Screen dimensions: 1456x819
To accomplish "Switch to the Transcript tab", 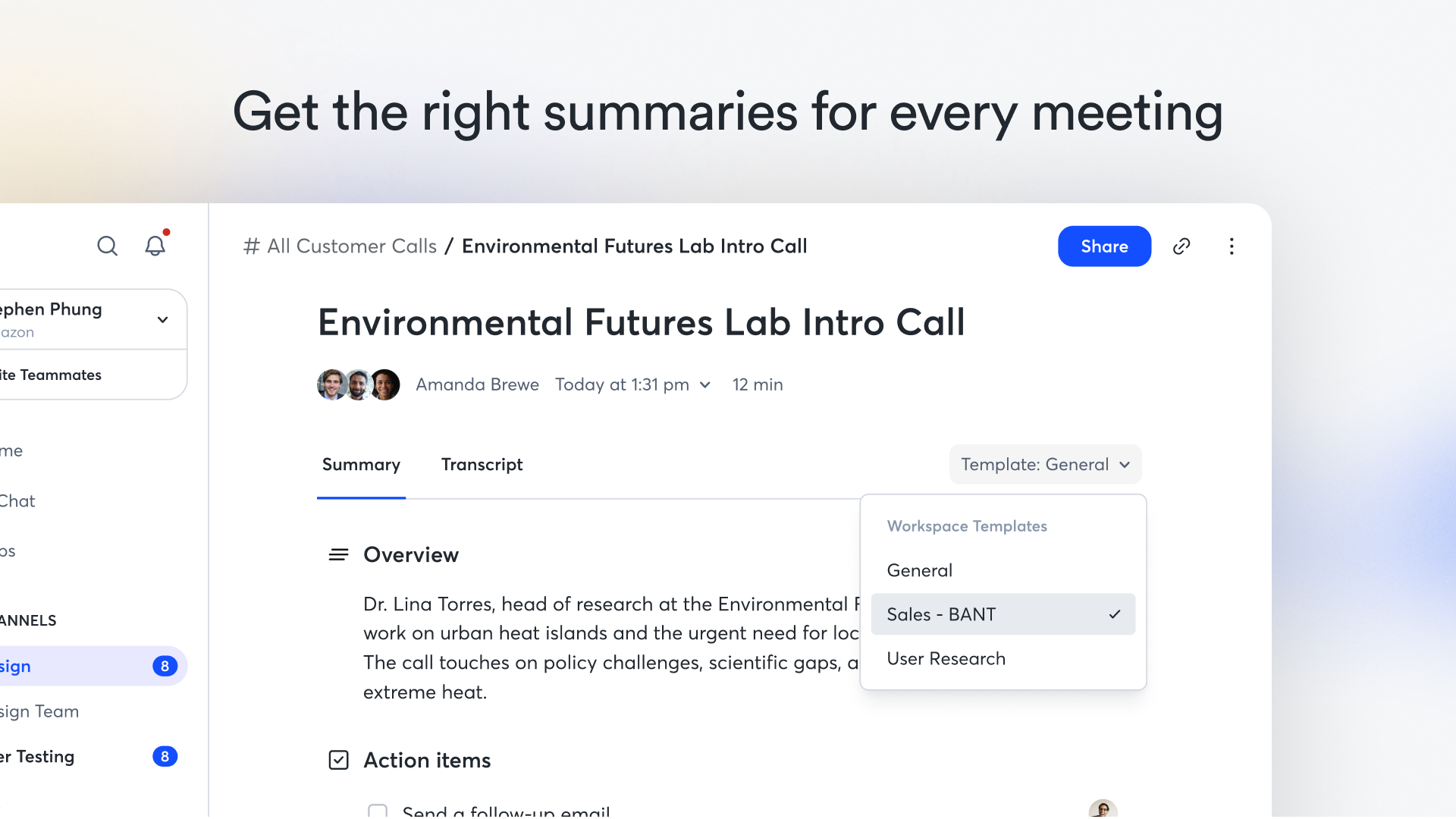I will [x=482, y=464].
